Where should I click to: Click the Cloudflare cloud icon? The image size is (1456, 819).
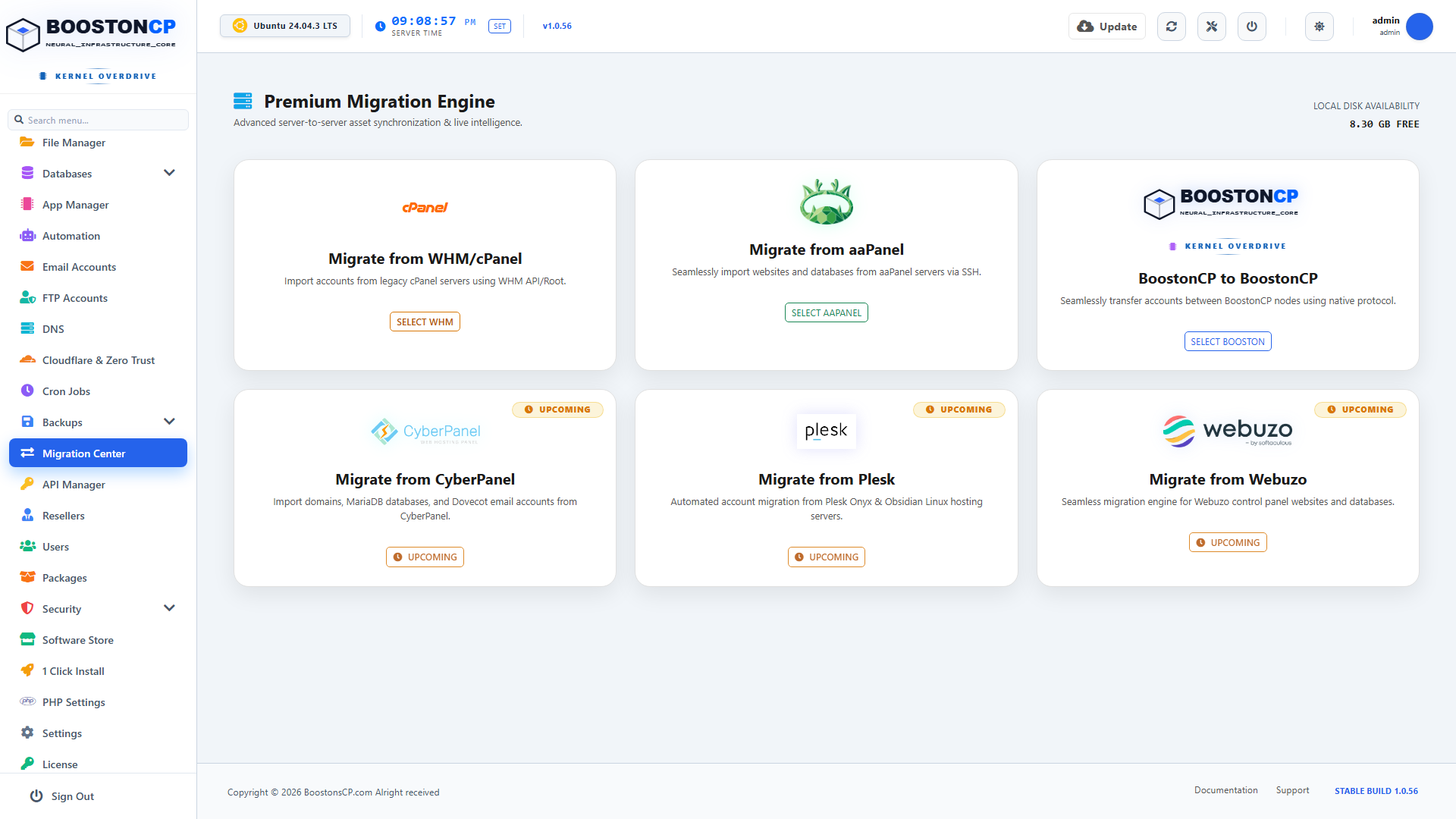click(x=27, y=359)
